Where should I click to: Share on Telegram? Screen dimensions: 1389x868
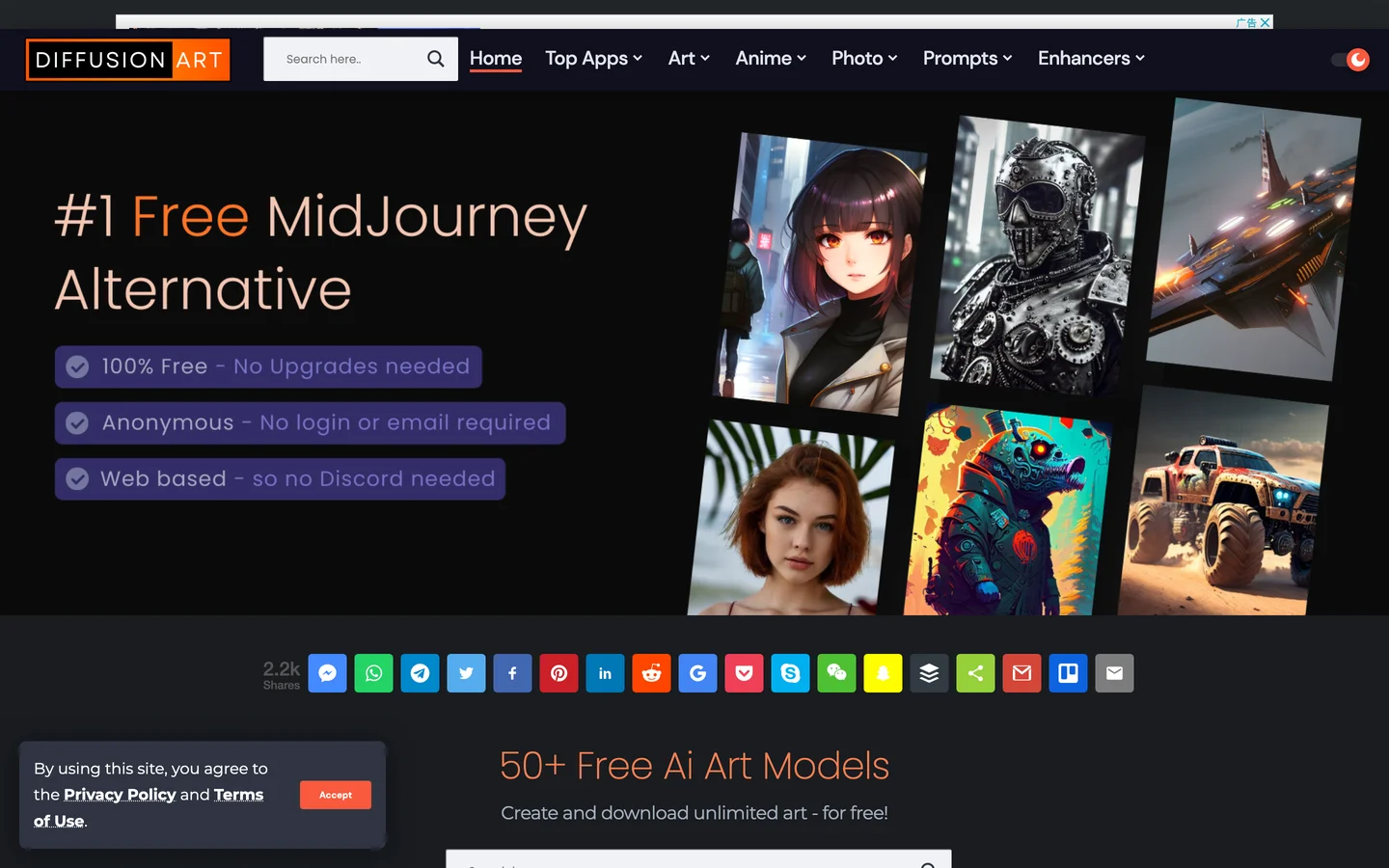tap(420, 673)
